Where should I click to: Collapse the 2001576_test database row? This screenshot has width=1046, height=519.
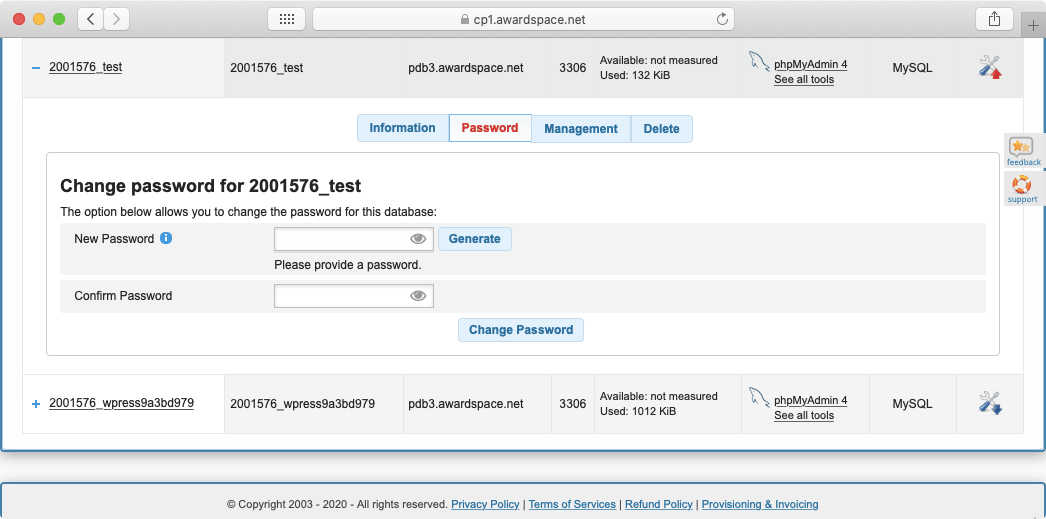(36, 67)
